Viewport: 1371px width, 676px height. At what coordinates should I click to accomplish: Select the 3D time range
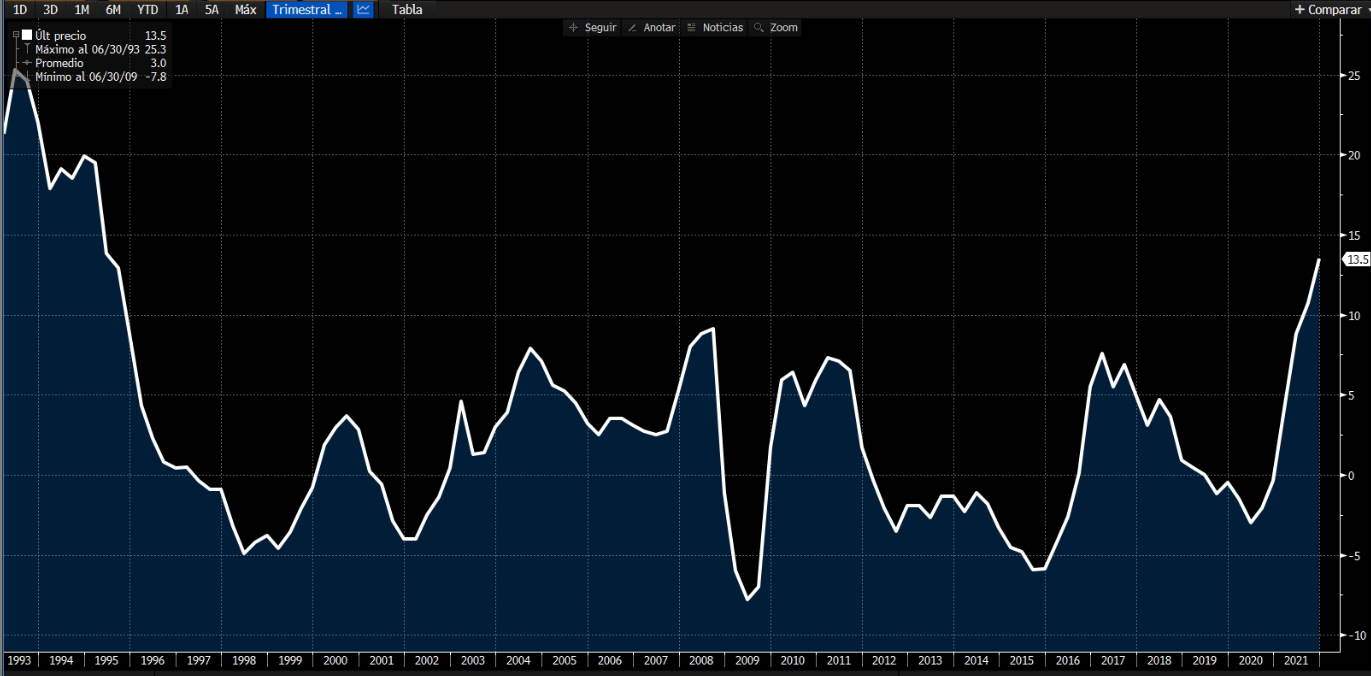pos(51,9)
